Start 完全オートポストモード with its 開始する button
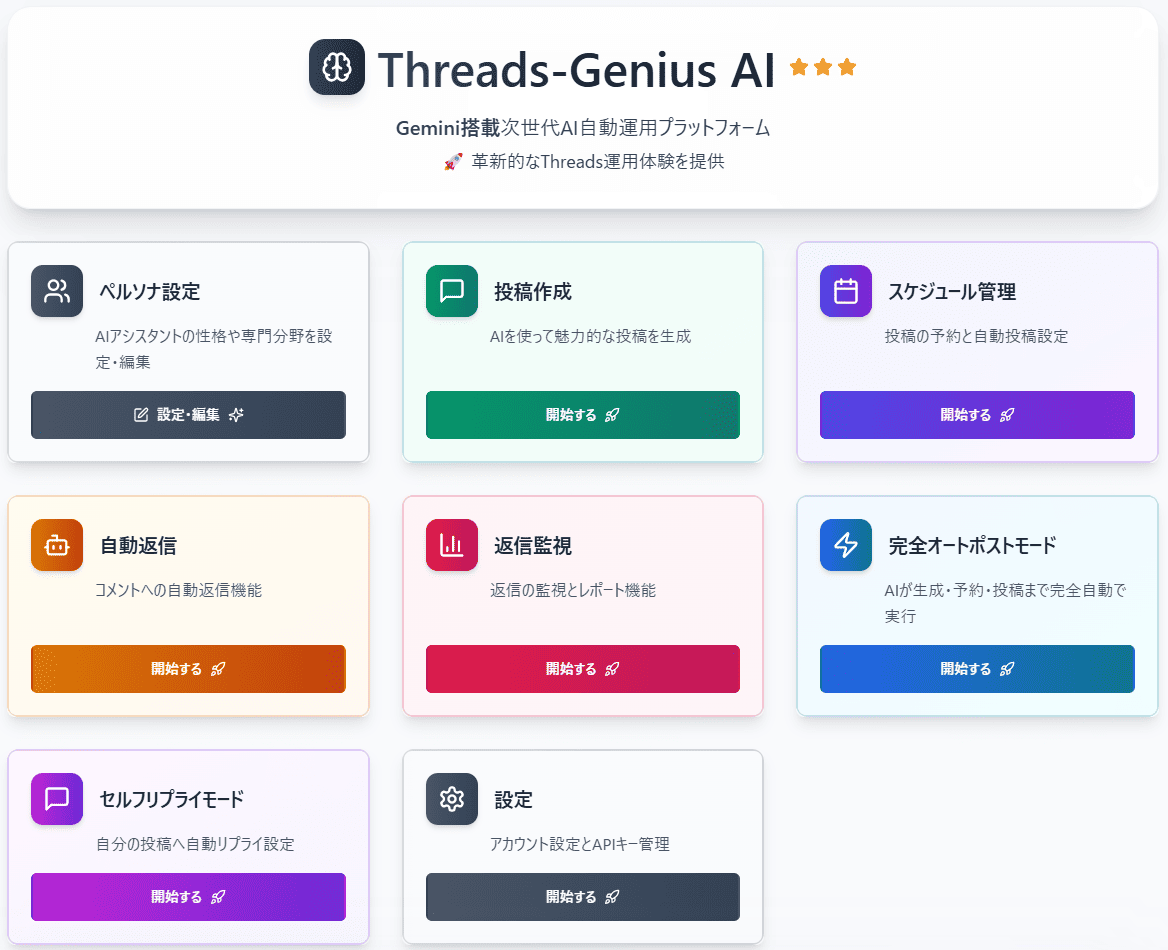This screenshot has height=950, width=1168. point(977,669)
